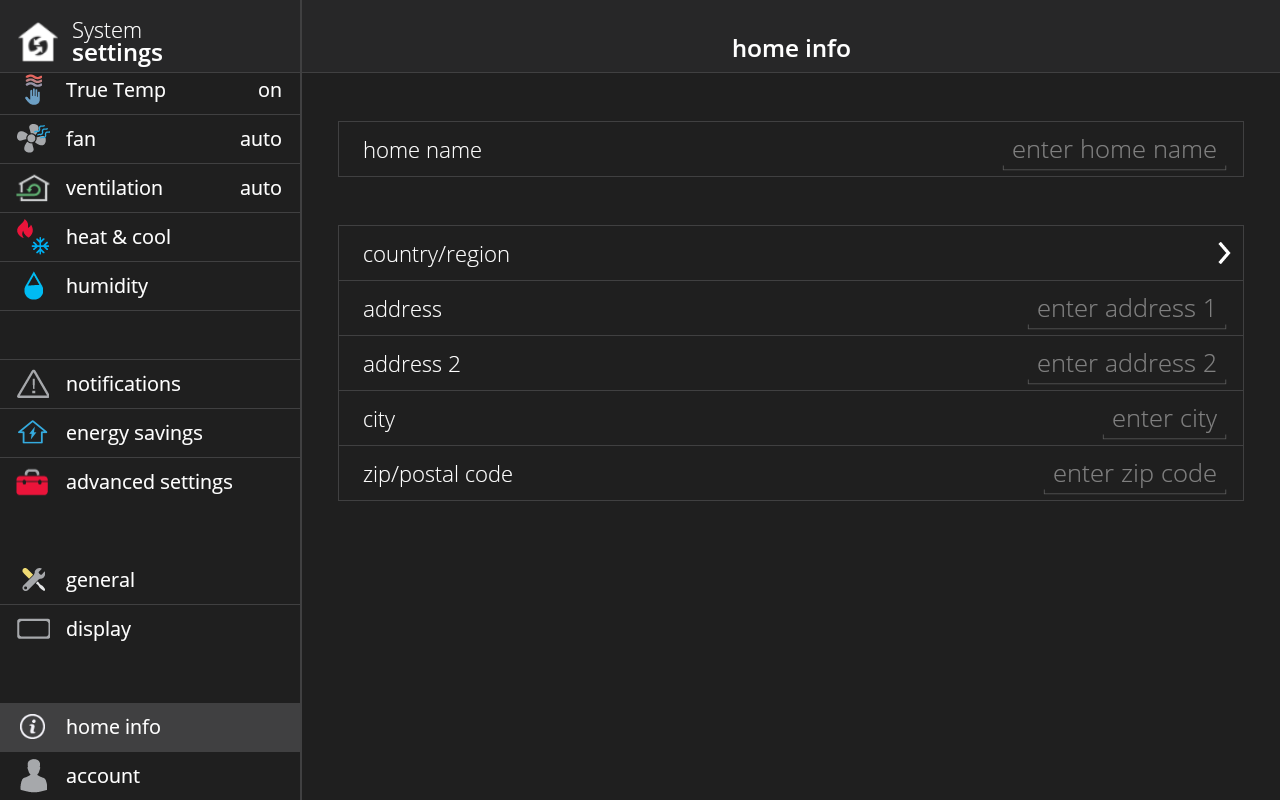Open the display settings entry
The image size is (1280, 800).
click(x=150, y=629)
